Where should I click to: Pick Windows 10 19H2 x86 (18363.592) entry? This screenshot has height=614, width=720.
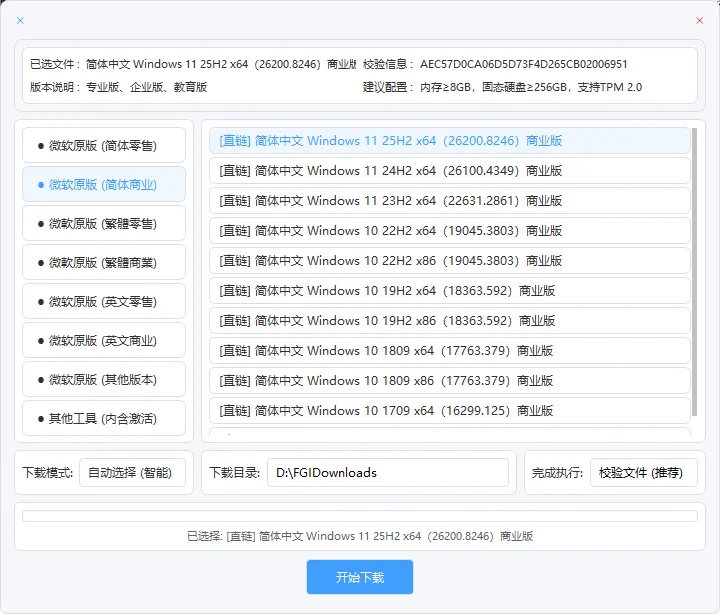tap(450, 321)
